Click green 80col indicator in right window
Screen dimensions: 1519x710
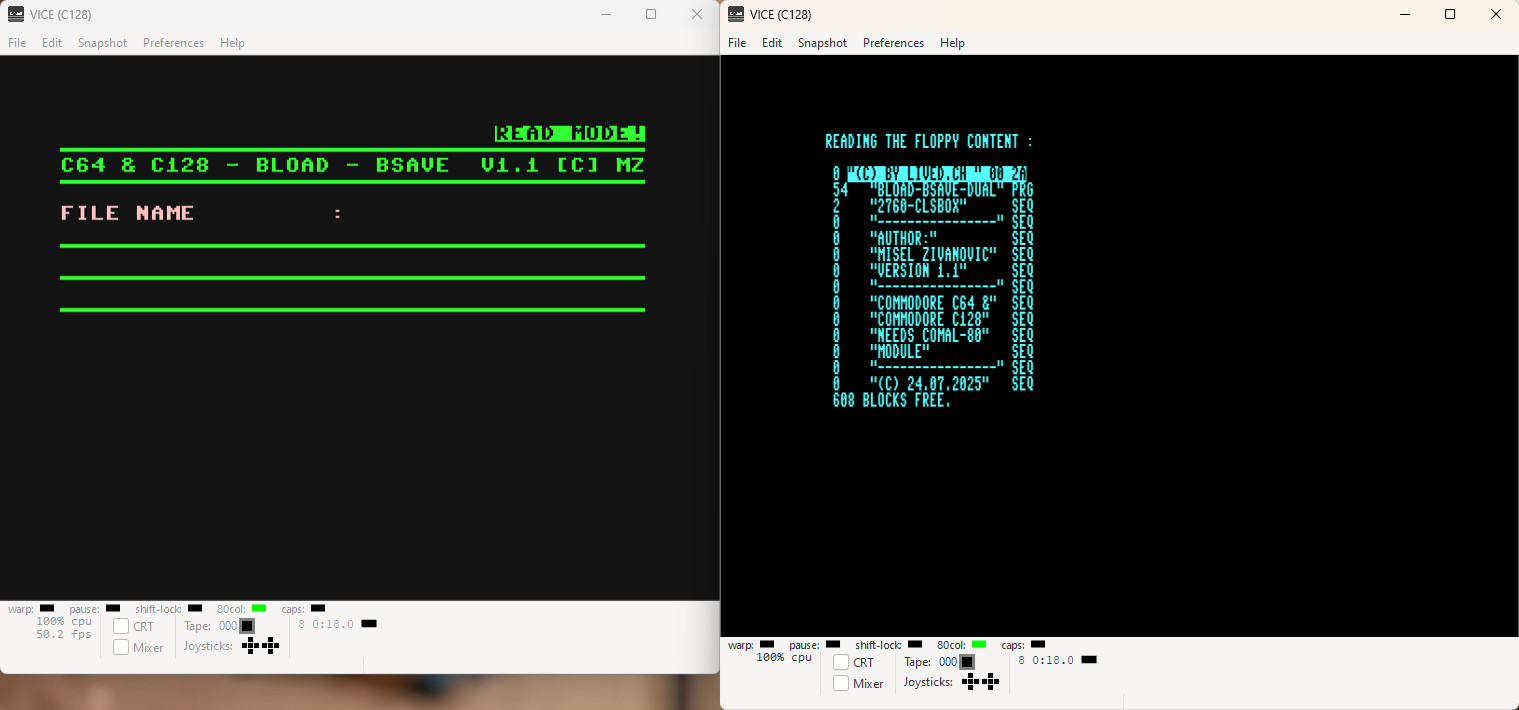coord(979,644)
